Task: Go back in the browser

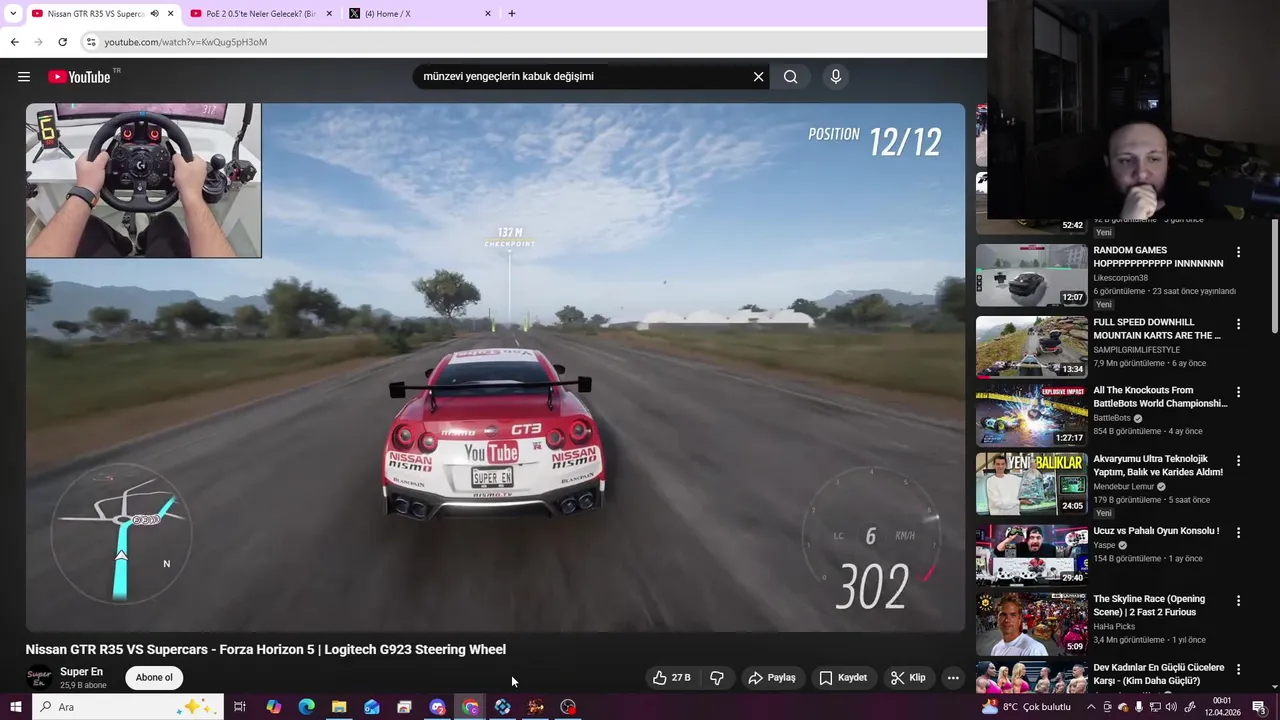Action: tap(14, 42)
